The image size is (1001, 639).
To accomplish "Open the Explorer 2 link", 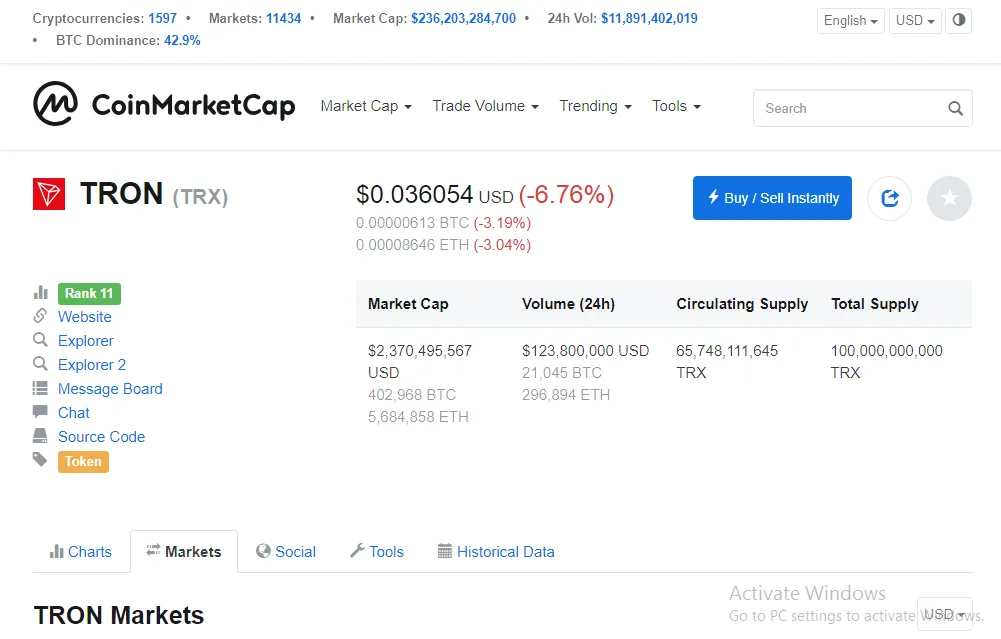I will coord(92,365).
